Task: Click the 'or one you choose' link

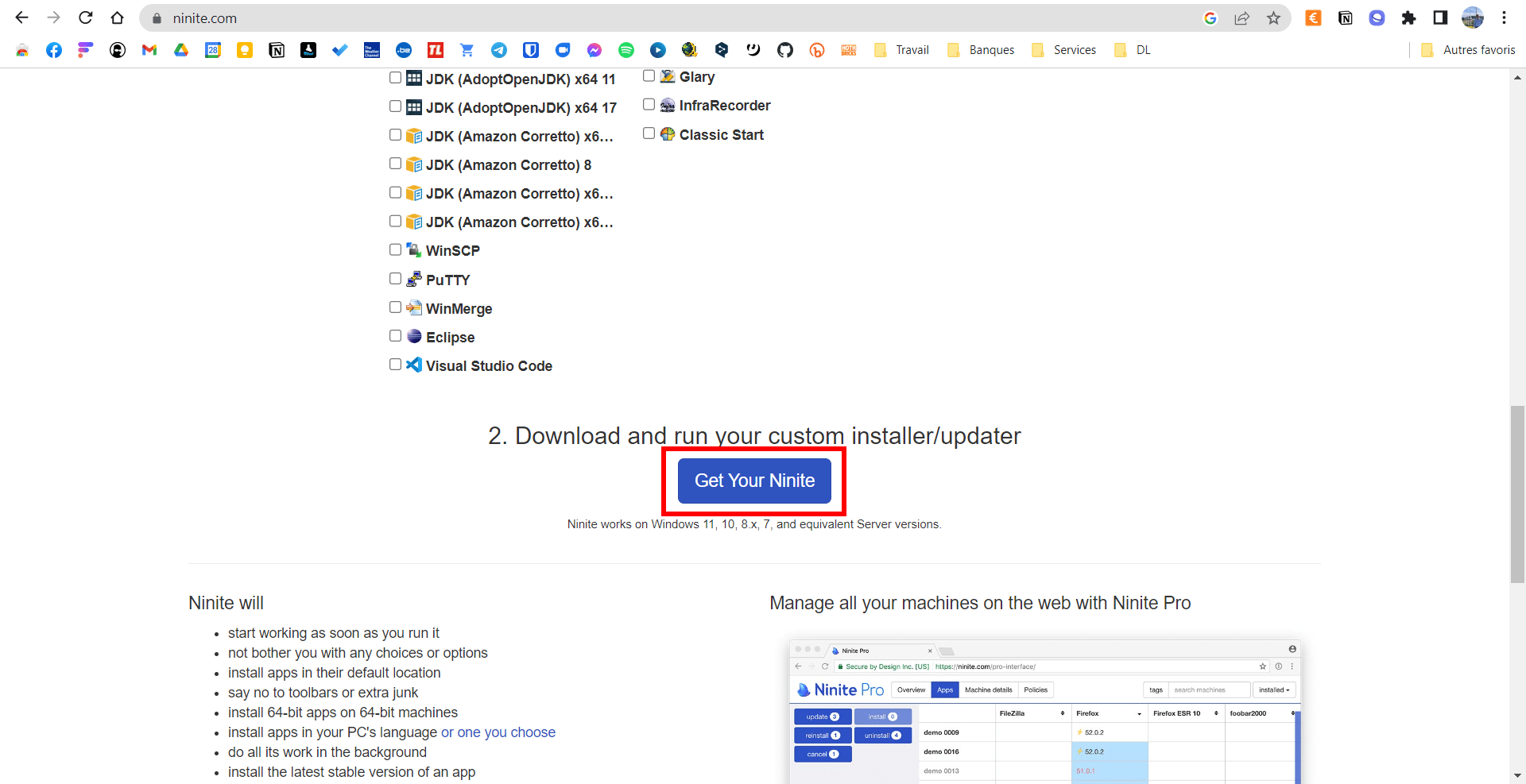Action: click(x=498, y=732)
